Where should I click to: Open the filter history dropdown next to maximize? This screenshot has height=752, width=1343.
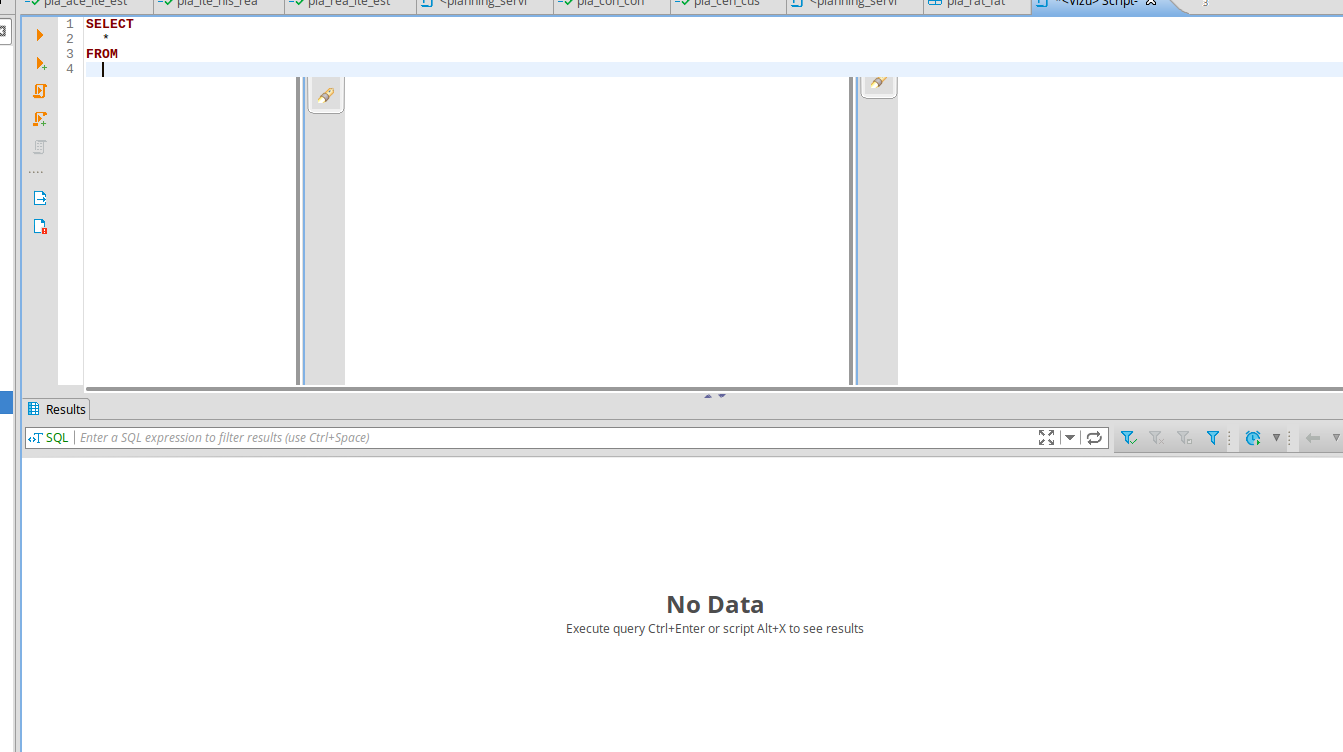[1069, 437]
